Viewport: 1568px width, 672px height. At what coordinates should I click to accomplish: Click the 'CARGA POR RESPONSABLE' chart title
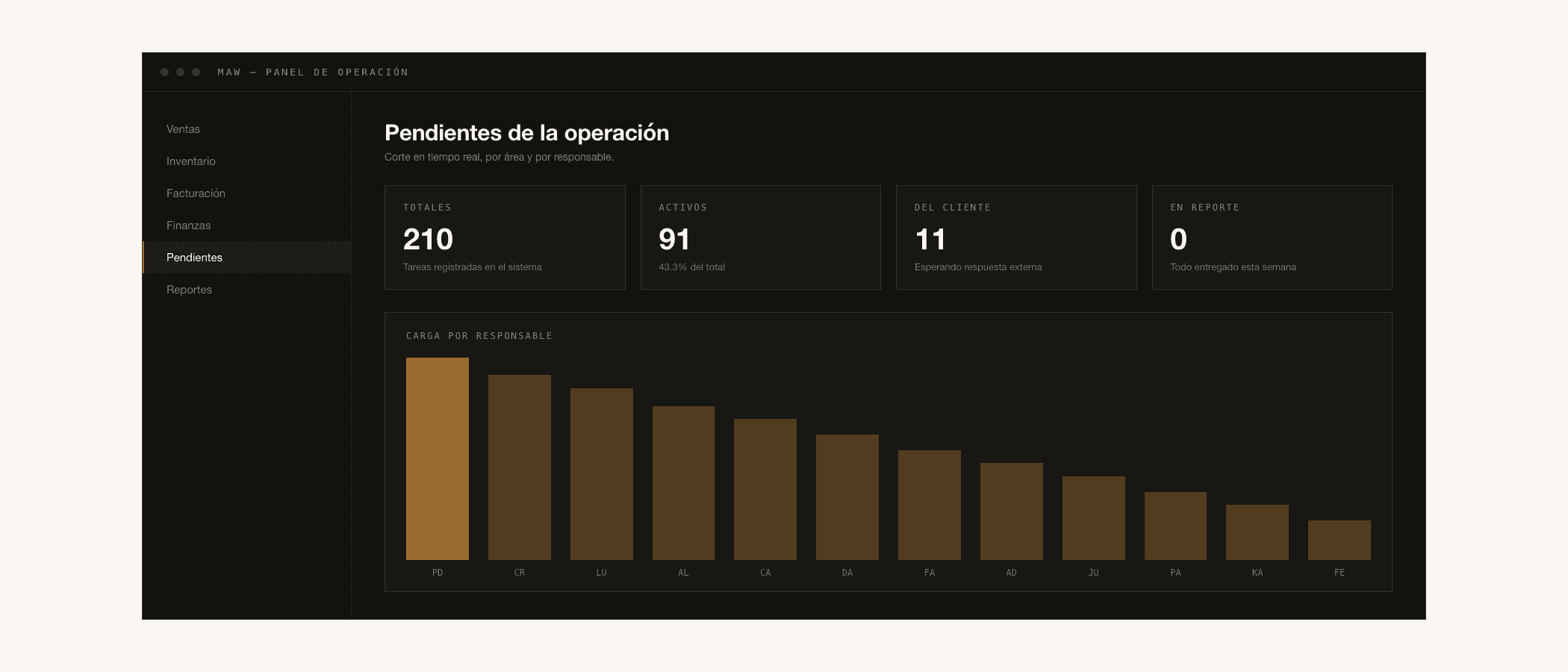tap(479, 336)
